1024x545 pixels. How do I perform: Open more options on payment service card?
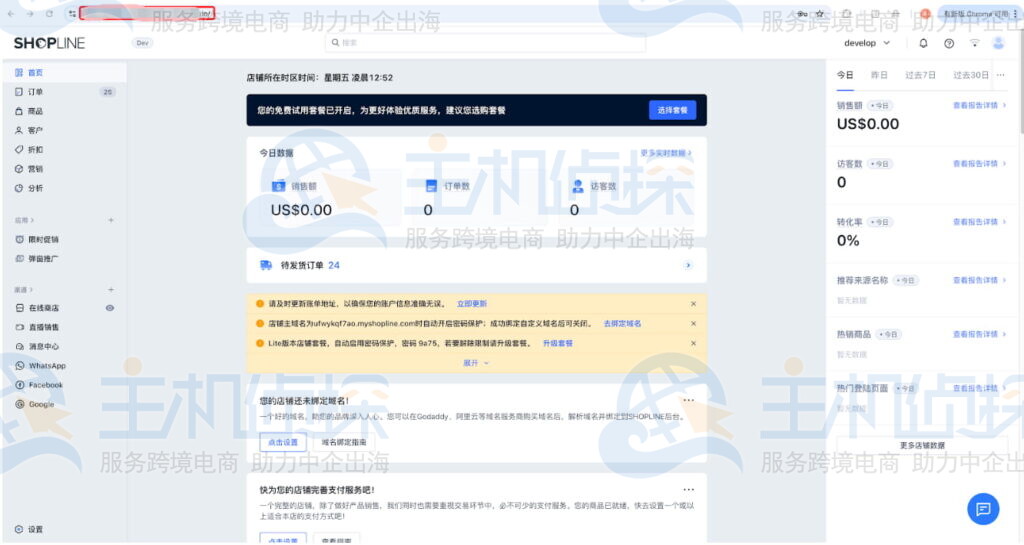[x=688, y=490]
